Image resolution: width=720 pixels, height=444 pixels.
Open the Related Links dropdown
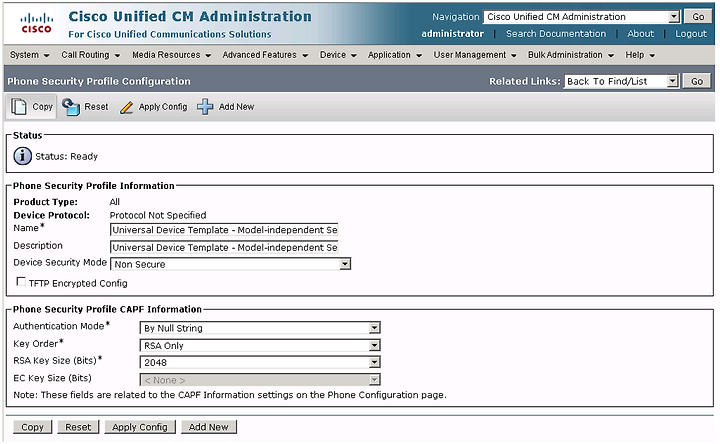pyautogui.click(x=621, y=81)
